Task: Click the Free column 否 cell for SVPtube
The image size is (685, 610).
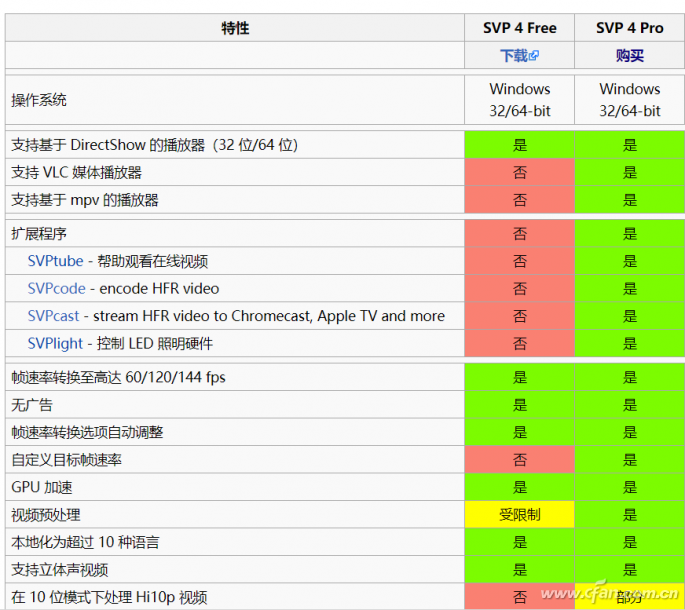Action: coord(519,261)
